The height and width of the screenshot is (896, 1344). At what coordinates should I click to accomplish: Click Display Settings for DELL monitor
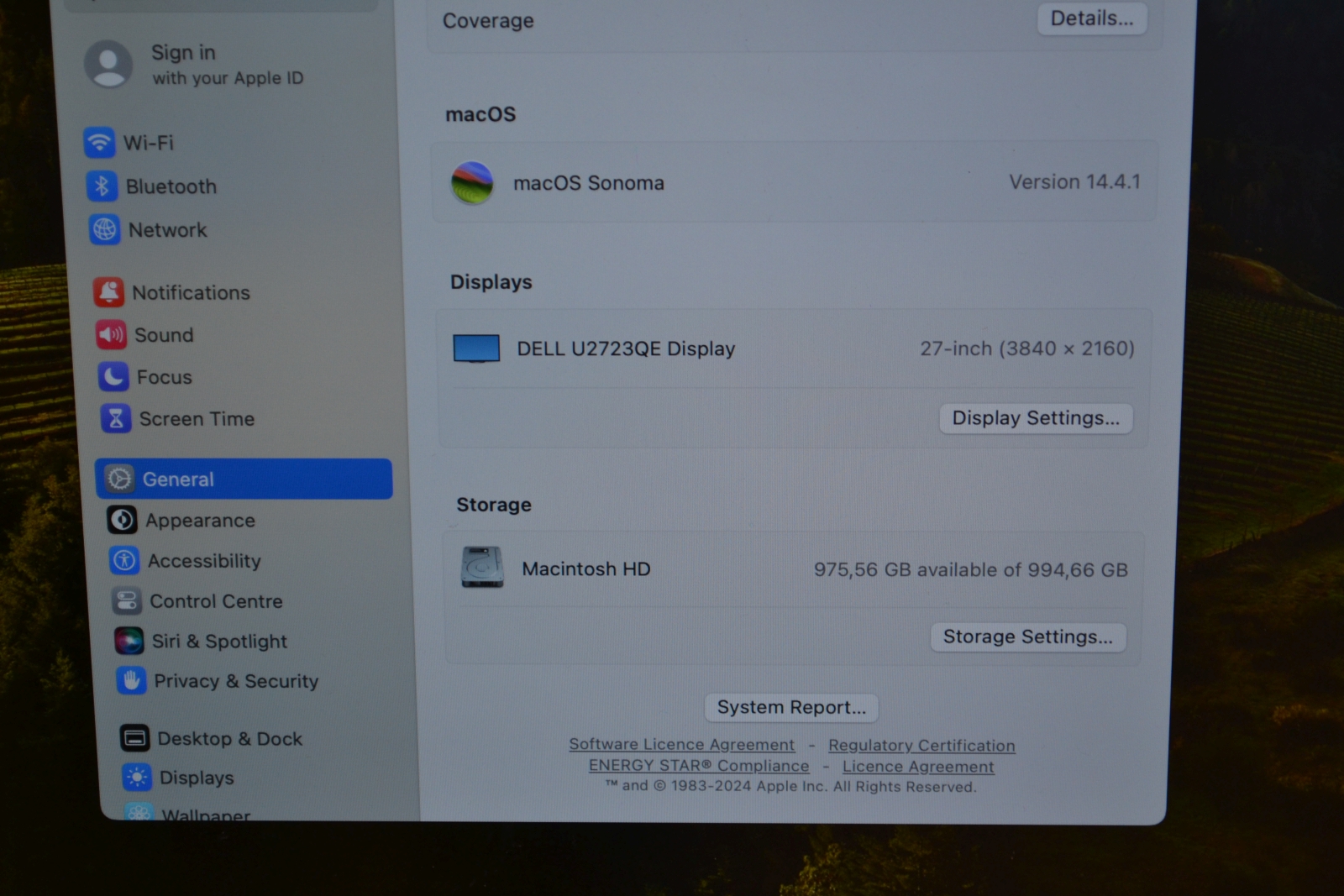coord(1036,418)
